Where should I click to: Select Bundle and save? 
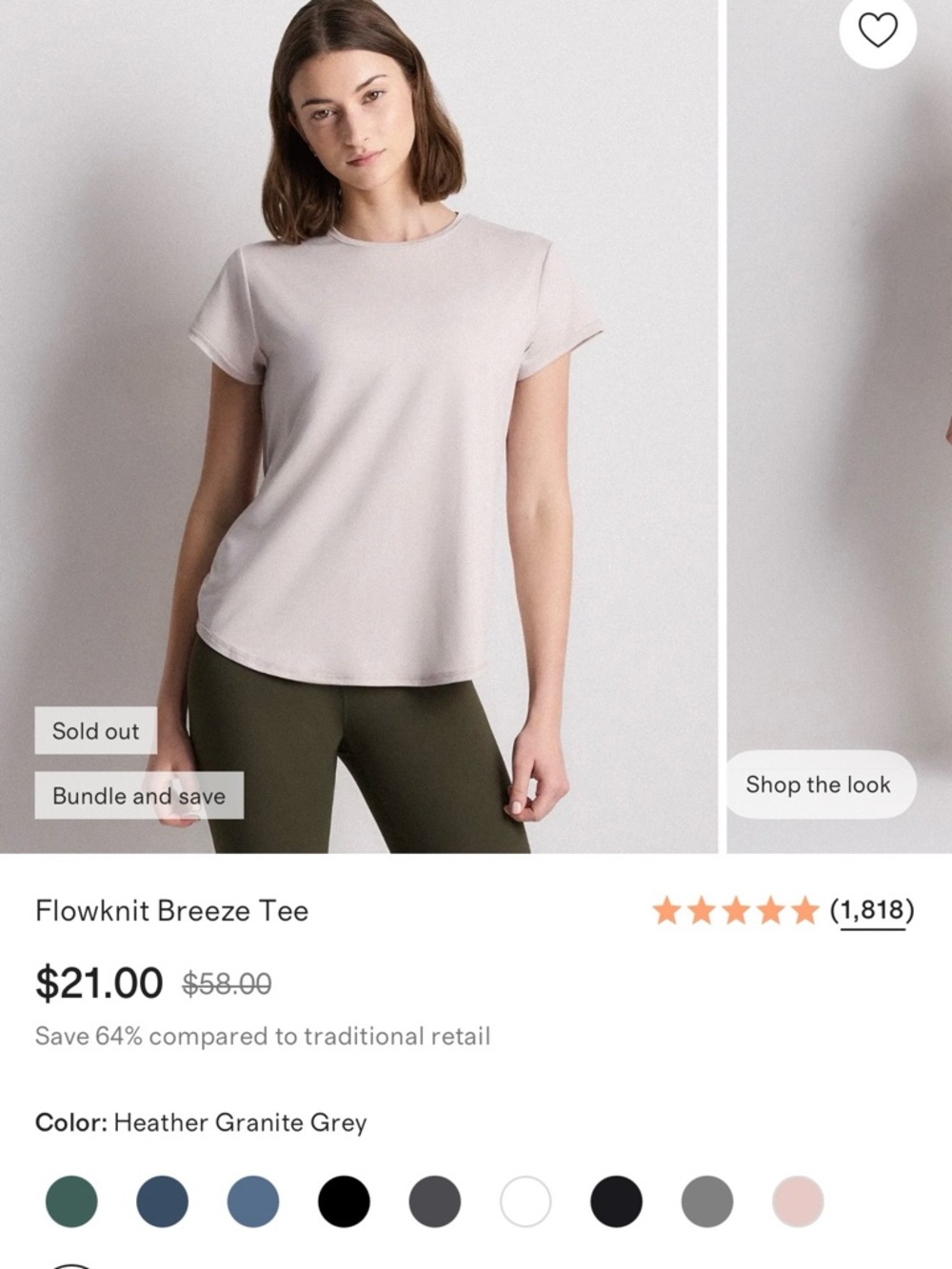point(138,796)
